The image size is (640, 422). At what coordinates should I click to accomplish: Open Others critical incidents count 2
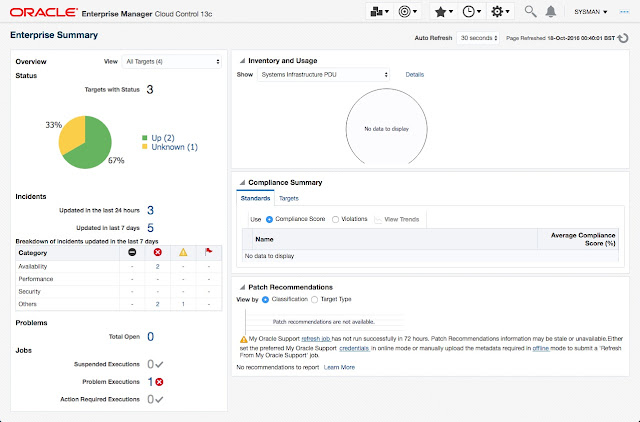tap(158, 304)
